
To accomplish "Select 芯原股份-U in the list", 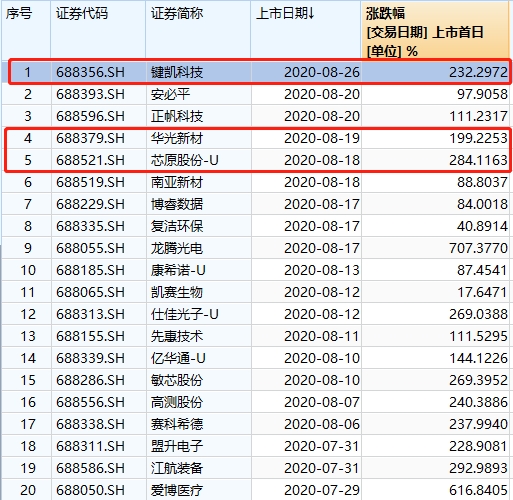I will [x=184, y=160].
